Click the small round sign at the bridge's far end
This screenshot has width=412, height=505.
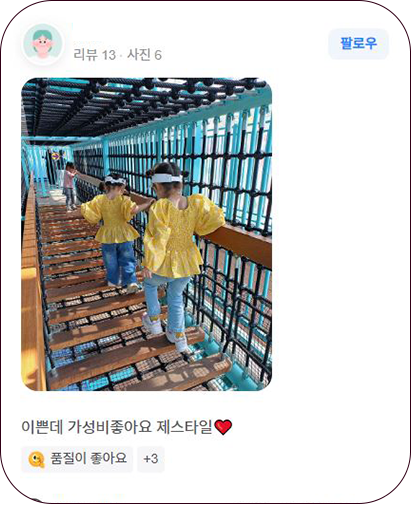(55, 156)
